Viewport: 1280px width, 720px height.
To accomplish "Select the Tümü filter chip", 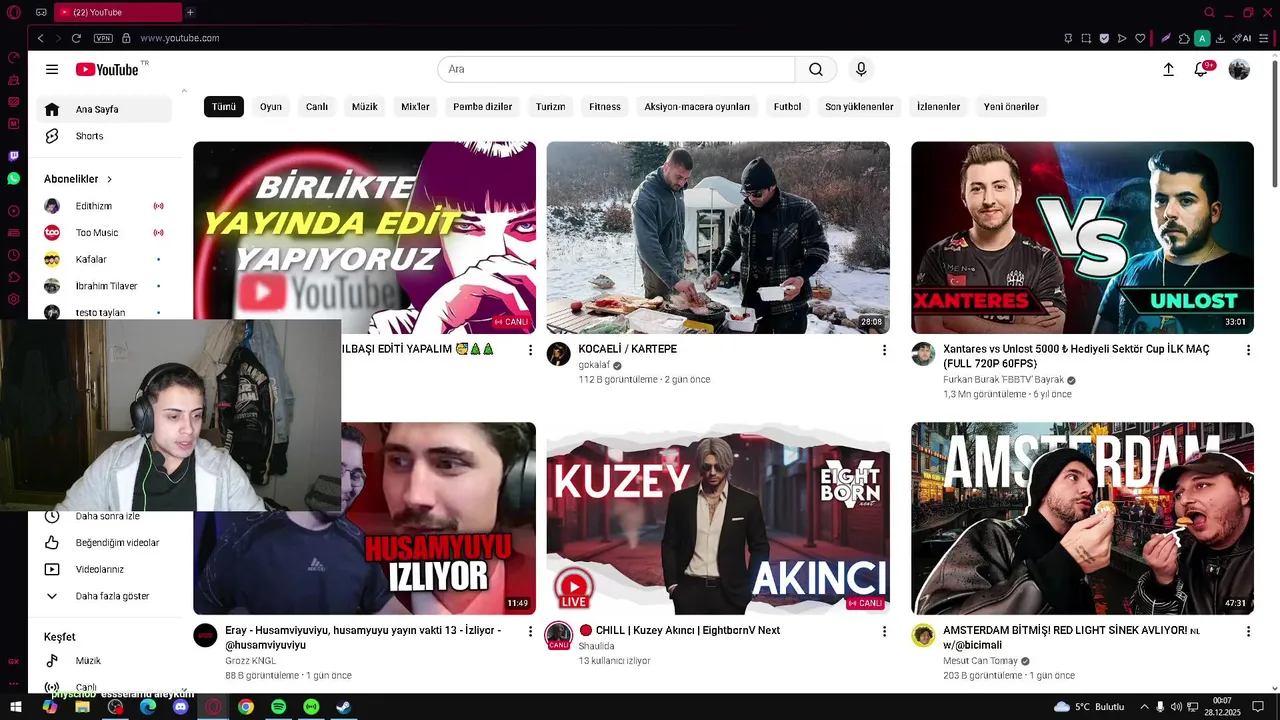I will [224, 106].
